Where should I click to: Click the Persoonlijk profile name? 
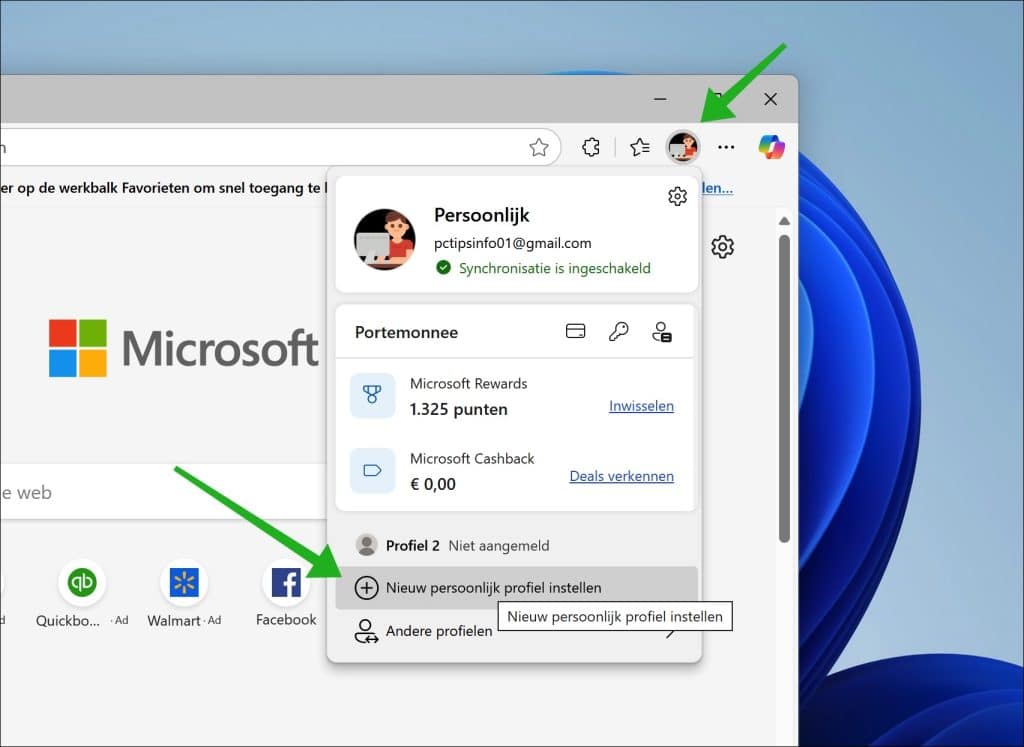[x=482, y=215]
